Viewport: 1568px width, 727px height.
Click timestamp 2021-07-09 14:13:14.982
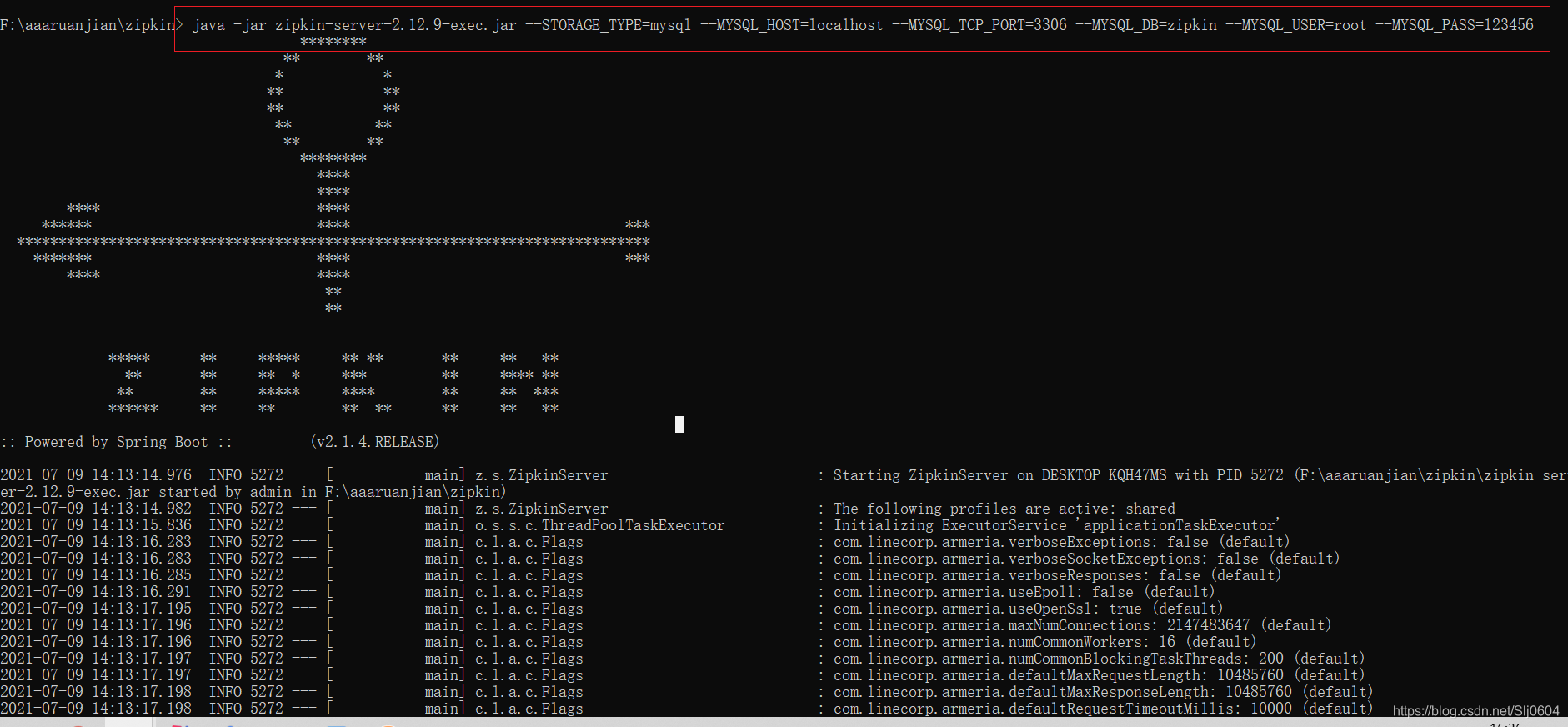[x=96, y=509]
